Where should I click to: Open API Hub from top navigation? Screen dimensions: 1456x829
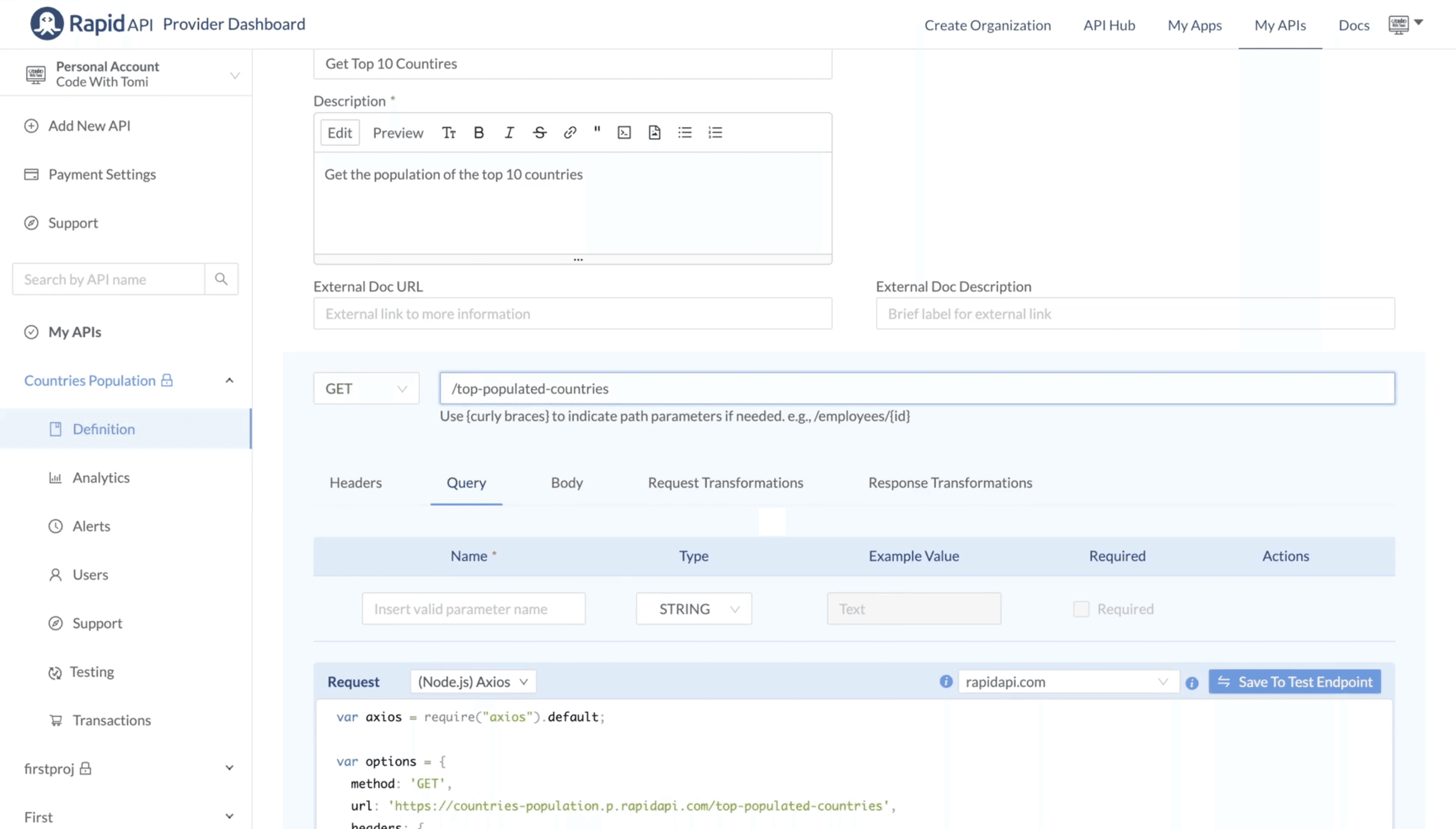(1109, 25)
